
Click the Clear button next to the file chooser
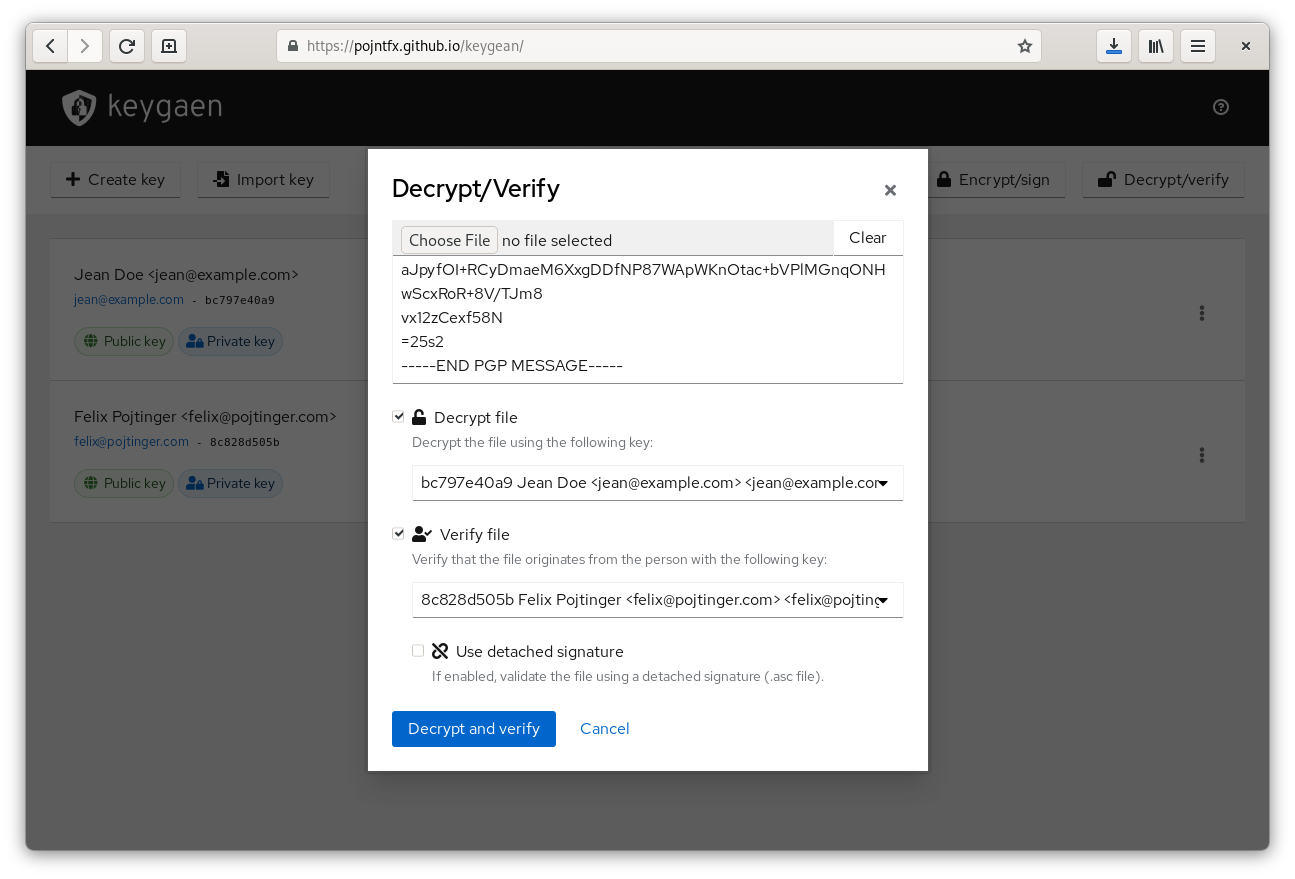868,238
